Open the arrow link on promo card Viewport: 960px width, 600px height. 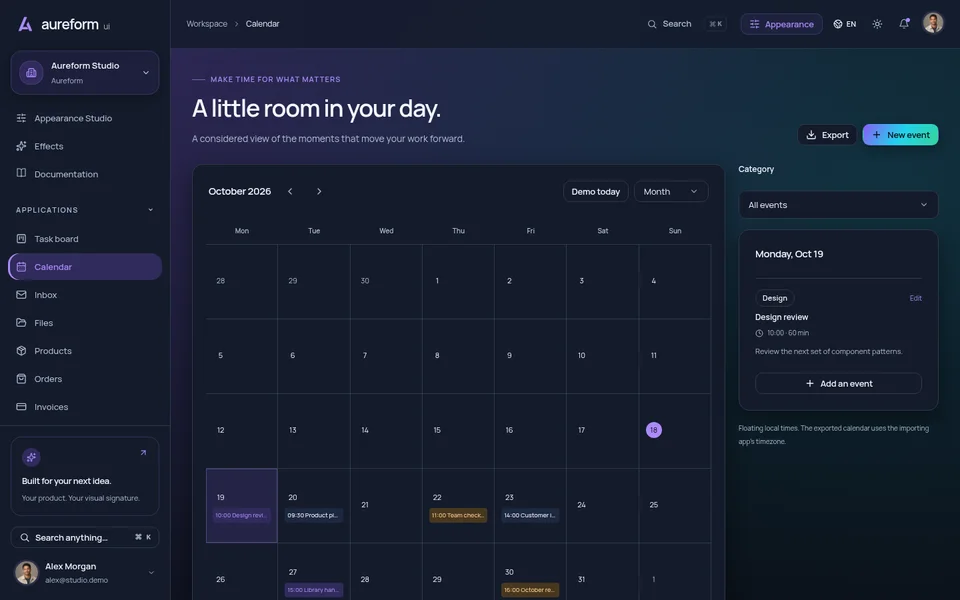pos(143,453)
